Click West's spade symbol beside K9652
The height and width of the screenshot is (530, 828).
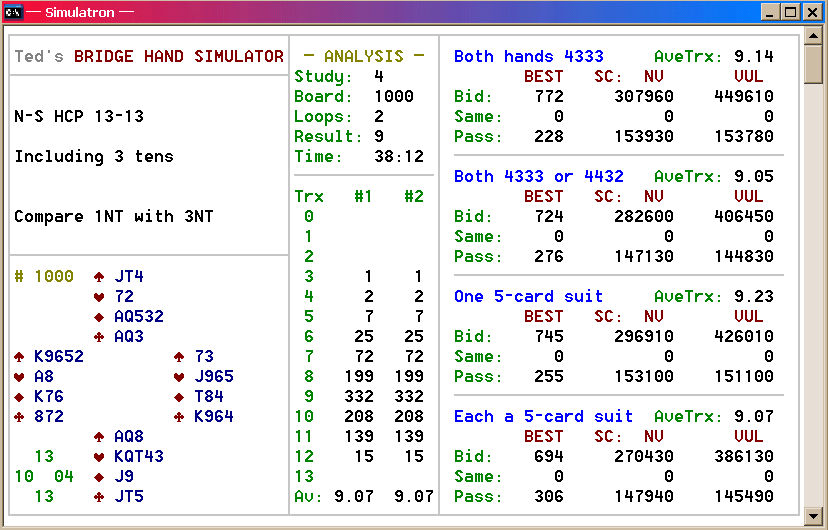click(19, 357)
